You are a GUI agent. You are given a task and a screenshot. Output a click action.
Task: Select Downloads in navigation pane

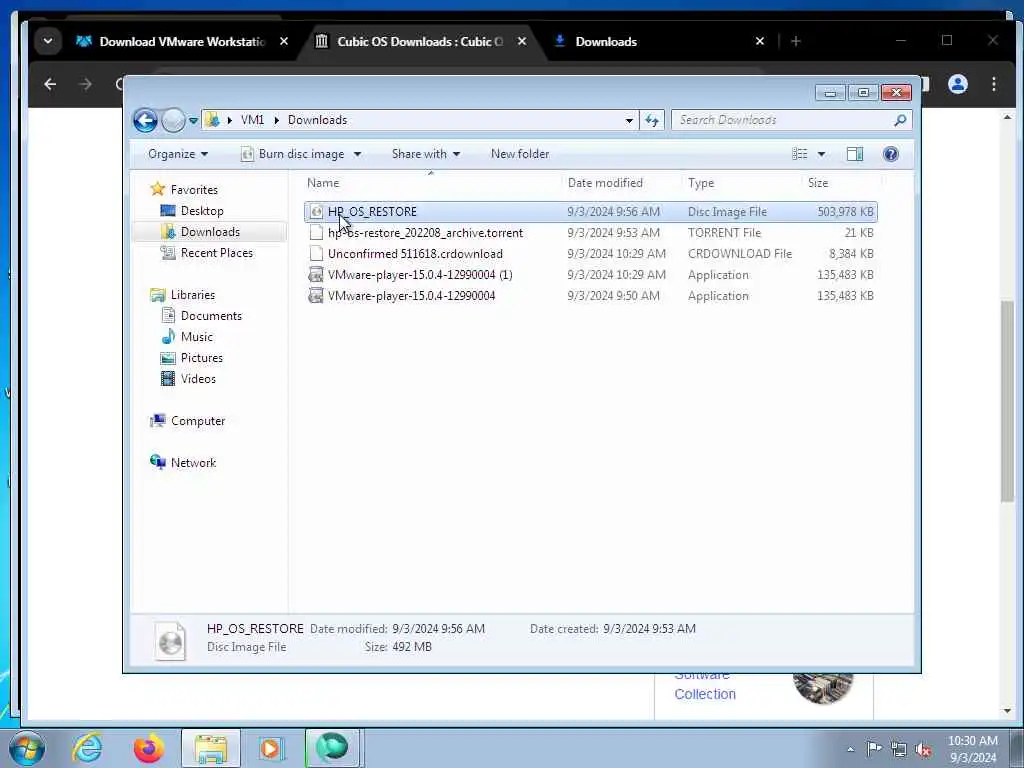(210, 232)
